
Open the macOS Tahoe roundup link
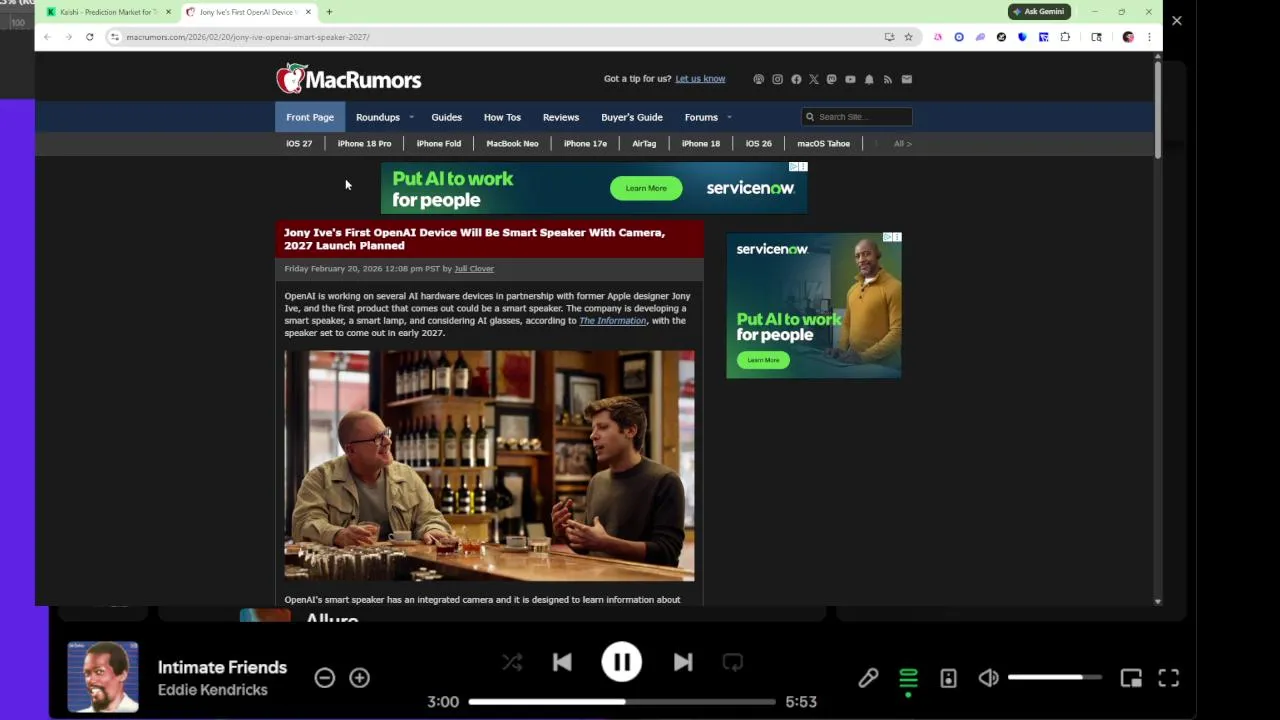pyautogui.click(x=823, y=144)
